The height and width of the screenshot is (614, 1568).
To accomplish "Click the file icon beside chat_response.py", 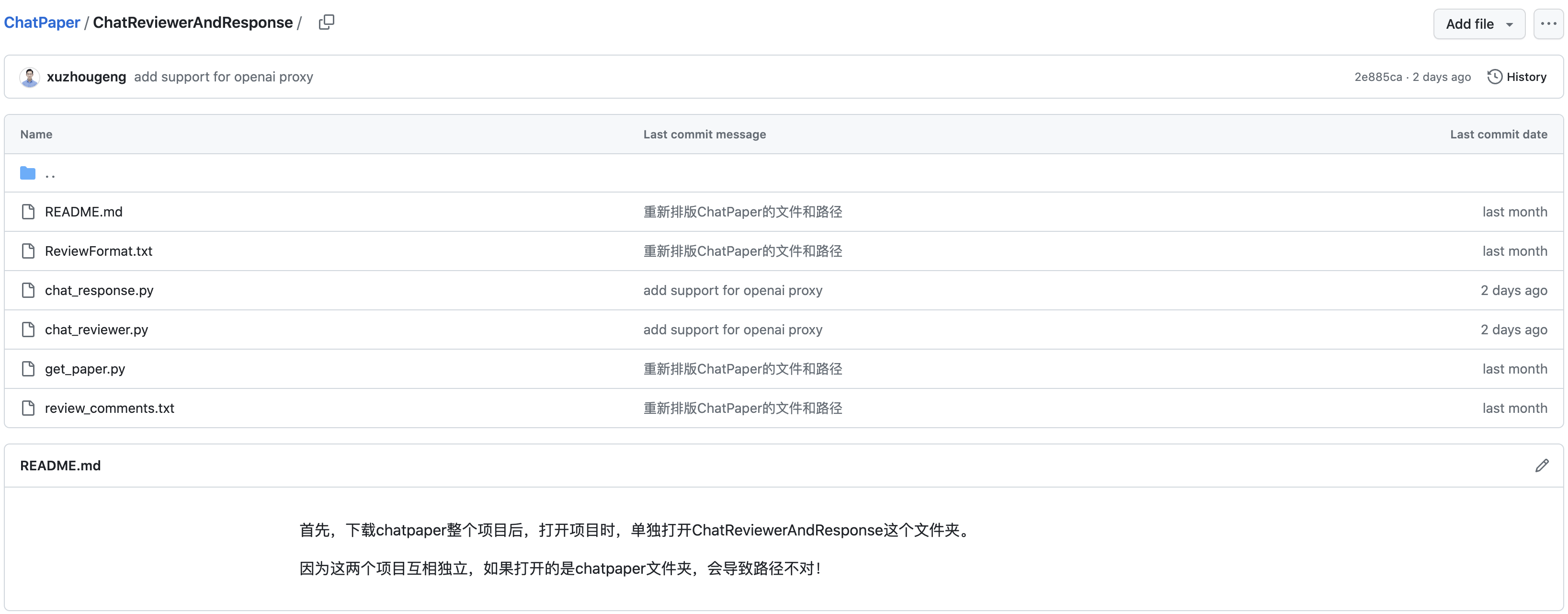I will tap(28, 290).
